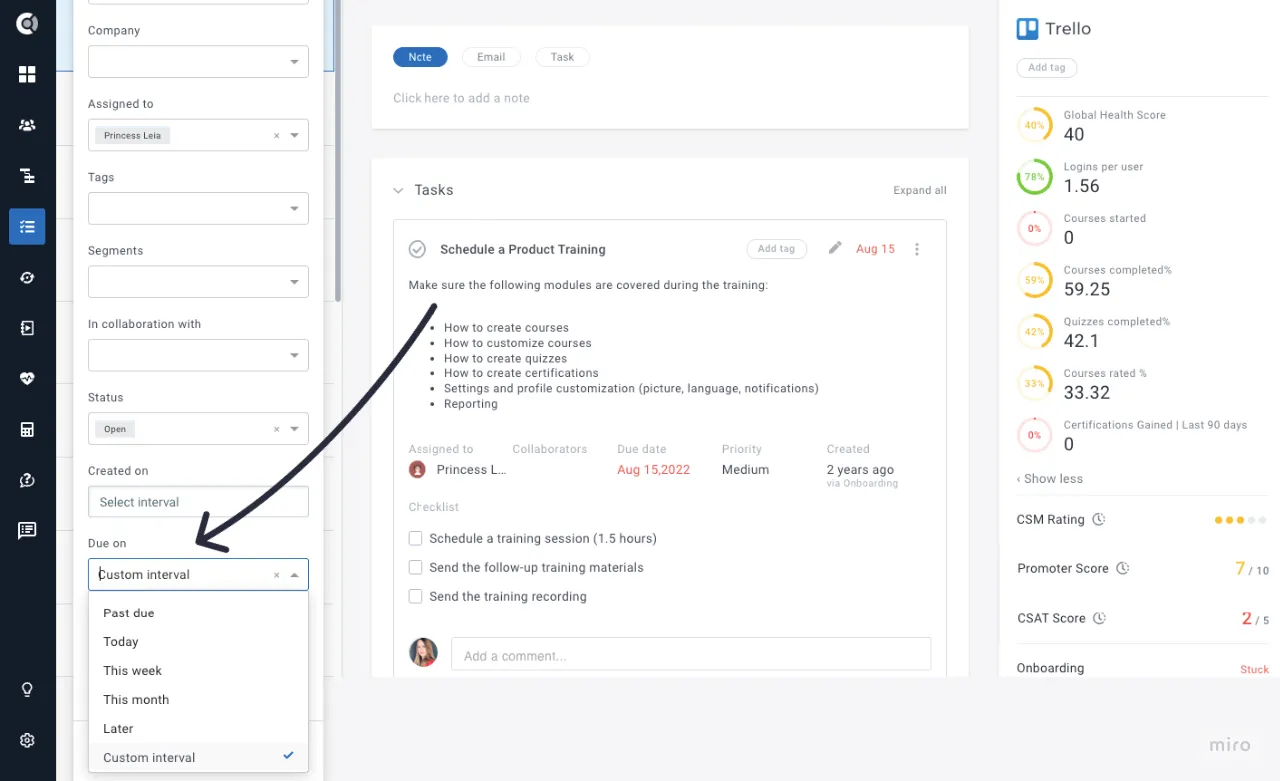Viewport: 1280px width, 781px height.
Task: Open the calculator icon in the sidebar
Action: [x=27, y=430]
